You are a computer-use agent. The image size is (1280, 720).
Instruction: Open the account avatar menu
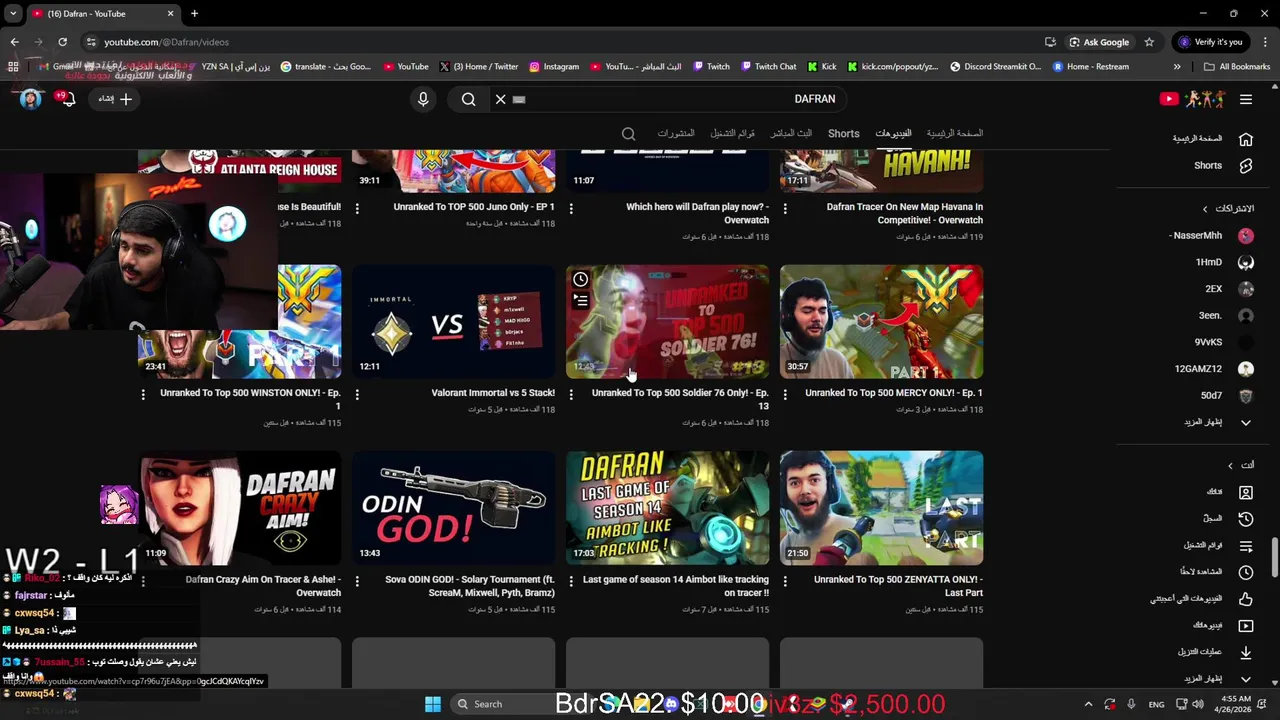click(x=31, y=99)
